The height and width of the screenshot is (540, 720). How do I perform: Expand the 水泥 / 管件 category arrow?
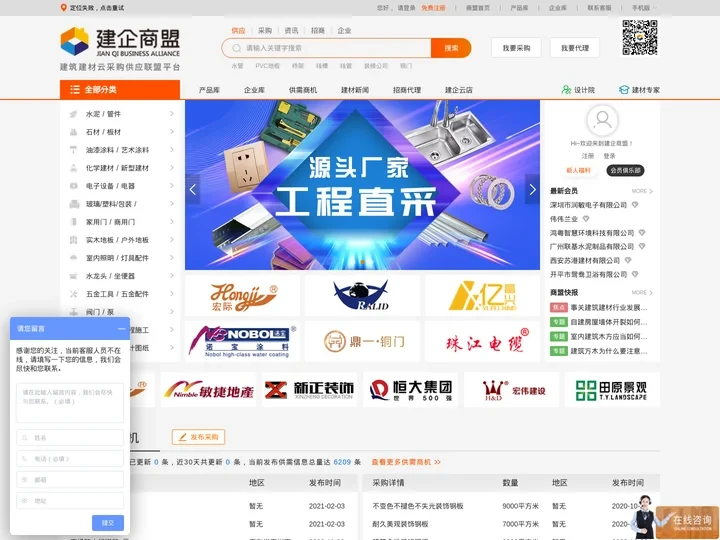(x=172, y=113)
